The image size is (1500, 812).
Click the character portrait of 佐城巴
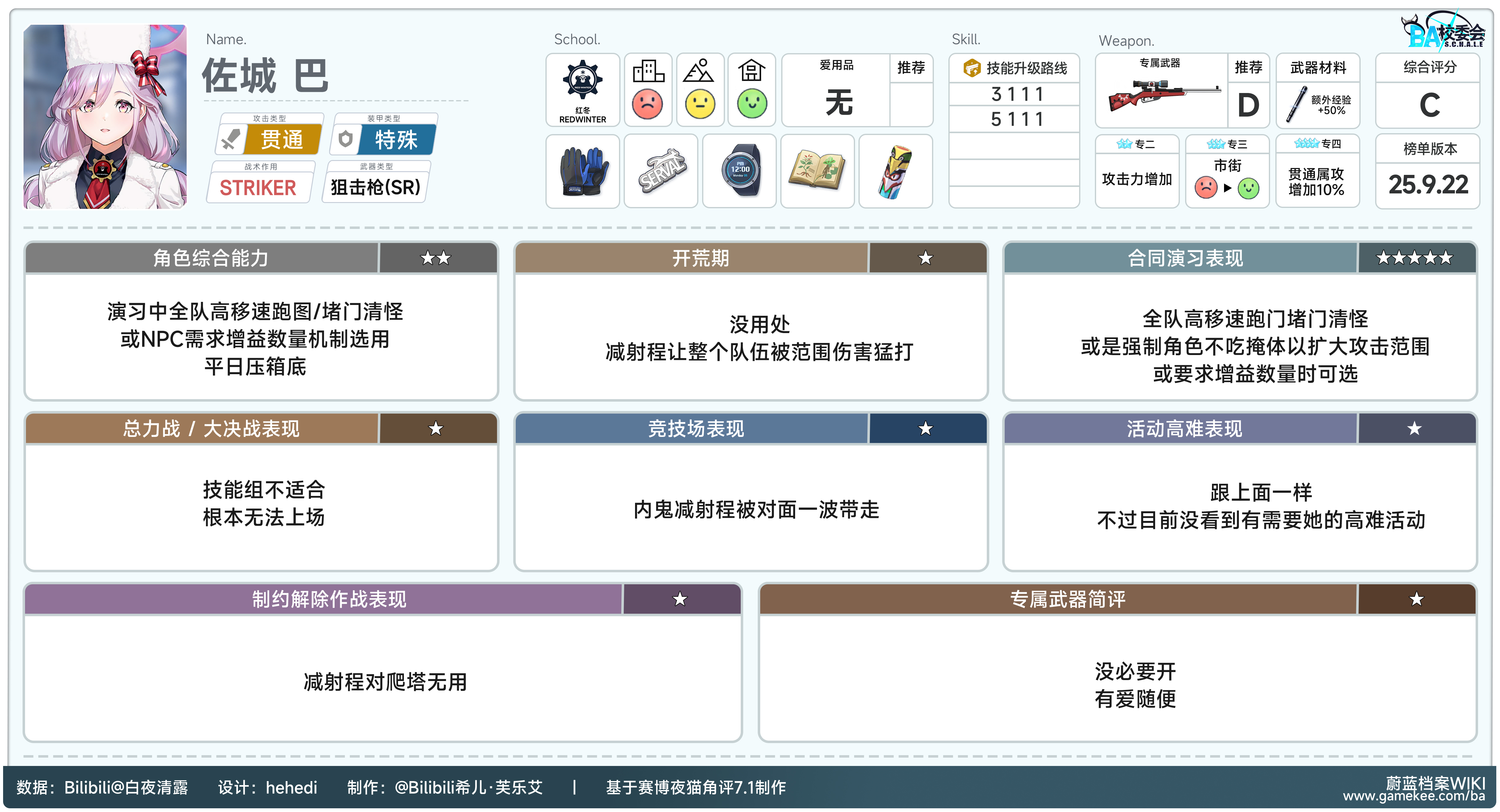(x=105, y=116)
